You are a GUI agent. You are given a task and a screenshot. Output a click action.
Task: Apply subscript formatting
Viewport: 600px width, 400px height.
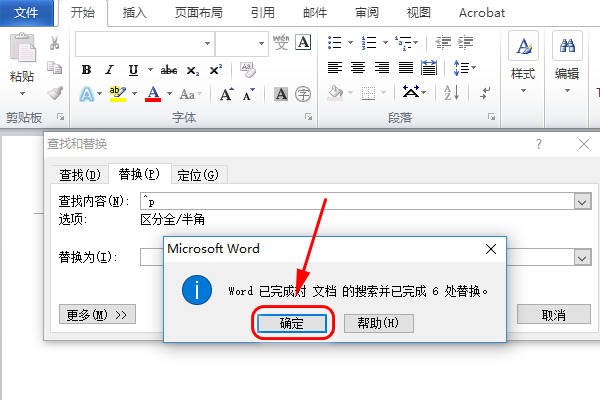click(192, 70)
